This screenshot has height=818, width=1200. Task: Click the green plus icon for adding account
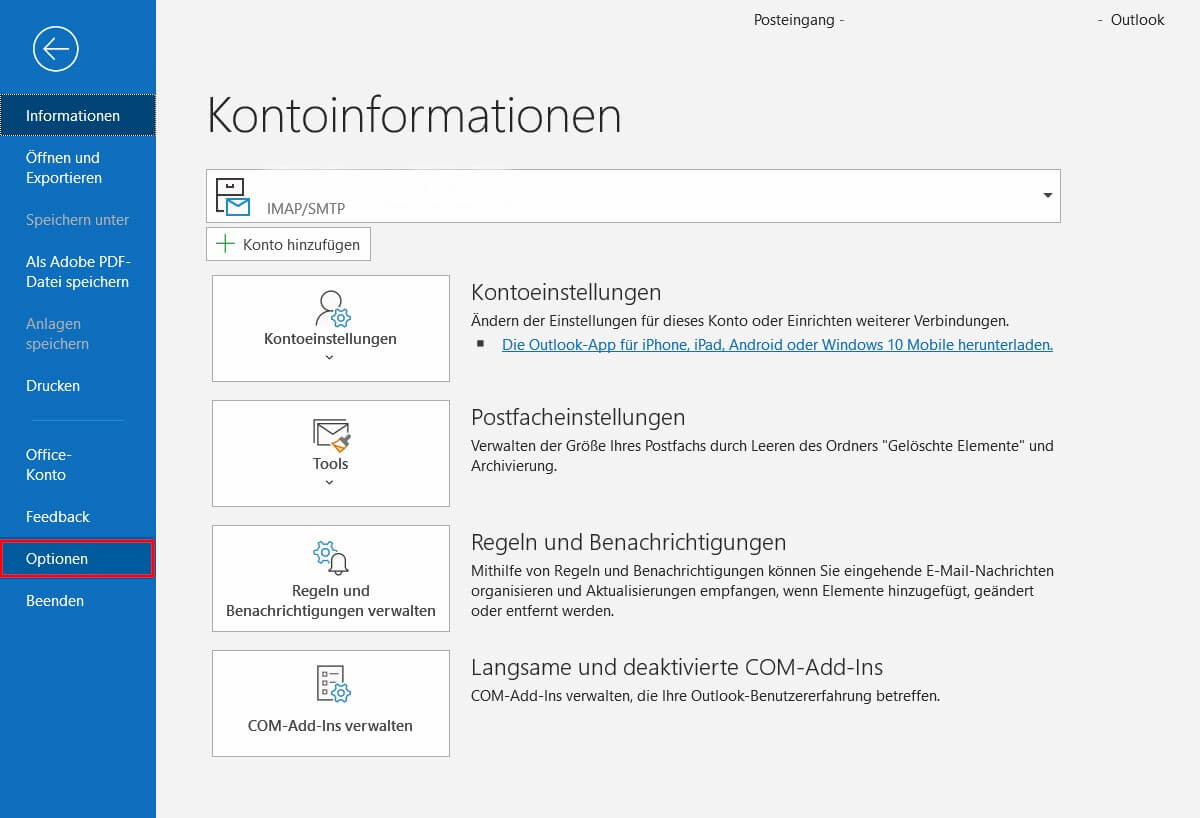coord(226,244)
